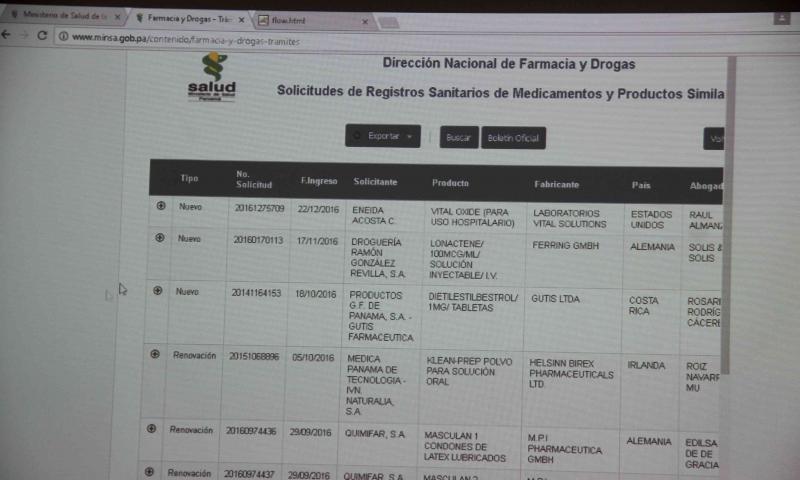Screen dimensions: 800x480
Task: Switch to the flow.html tab
Action: coord(312,21)
